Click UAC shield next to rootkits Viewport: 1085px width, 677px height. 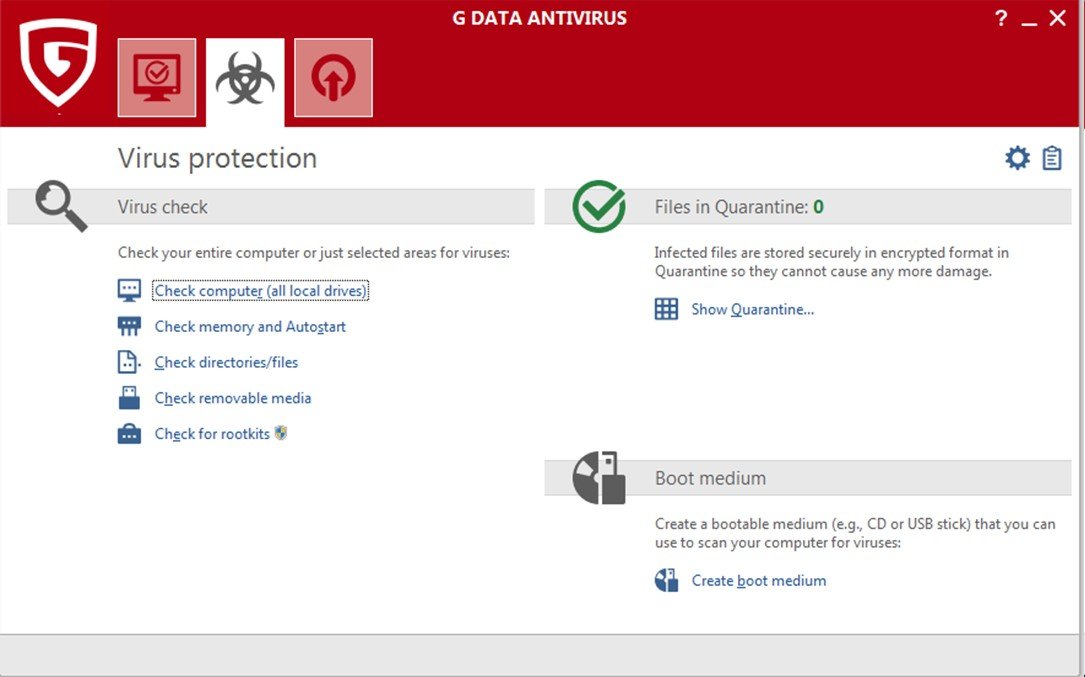tap(280, 433)
